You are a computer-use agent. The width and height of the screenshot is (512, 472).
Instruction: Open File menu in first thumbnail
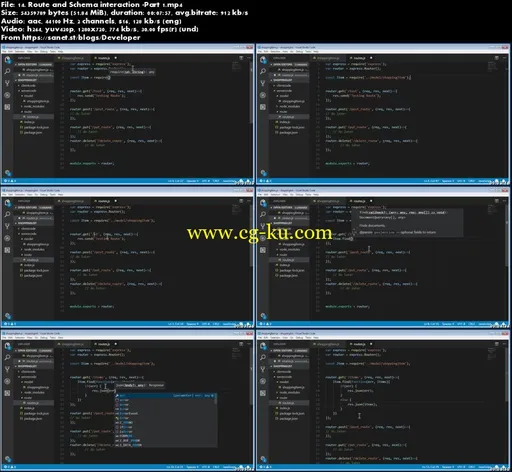tap(4, 52)
